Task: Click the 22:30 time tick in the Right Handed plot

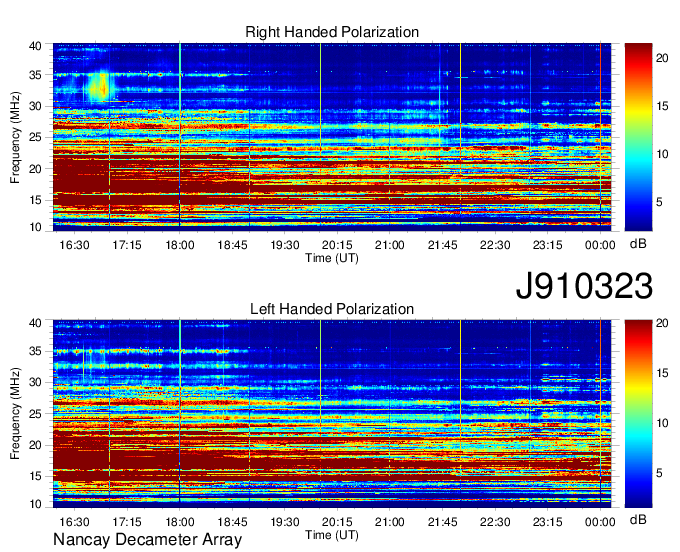Action: tap(495, 245)
